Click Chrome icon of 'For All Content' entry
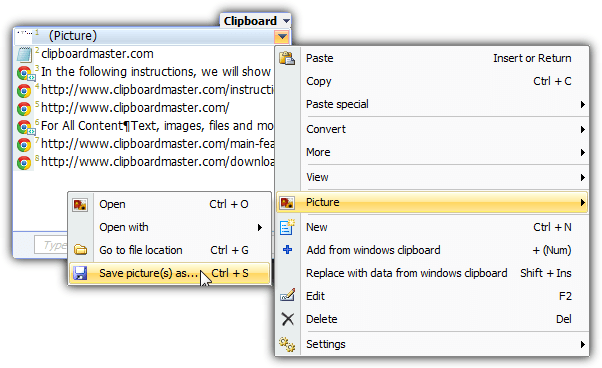Screen dimensions: 602x368 tap(25, 127)
